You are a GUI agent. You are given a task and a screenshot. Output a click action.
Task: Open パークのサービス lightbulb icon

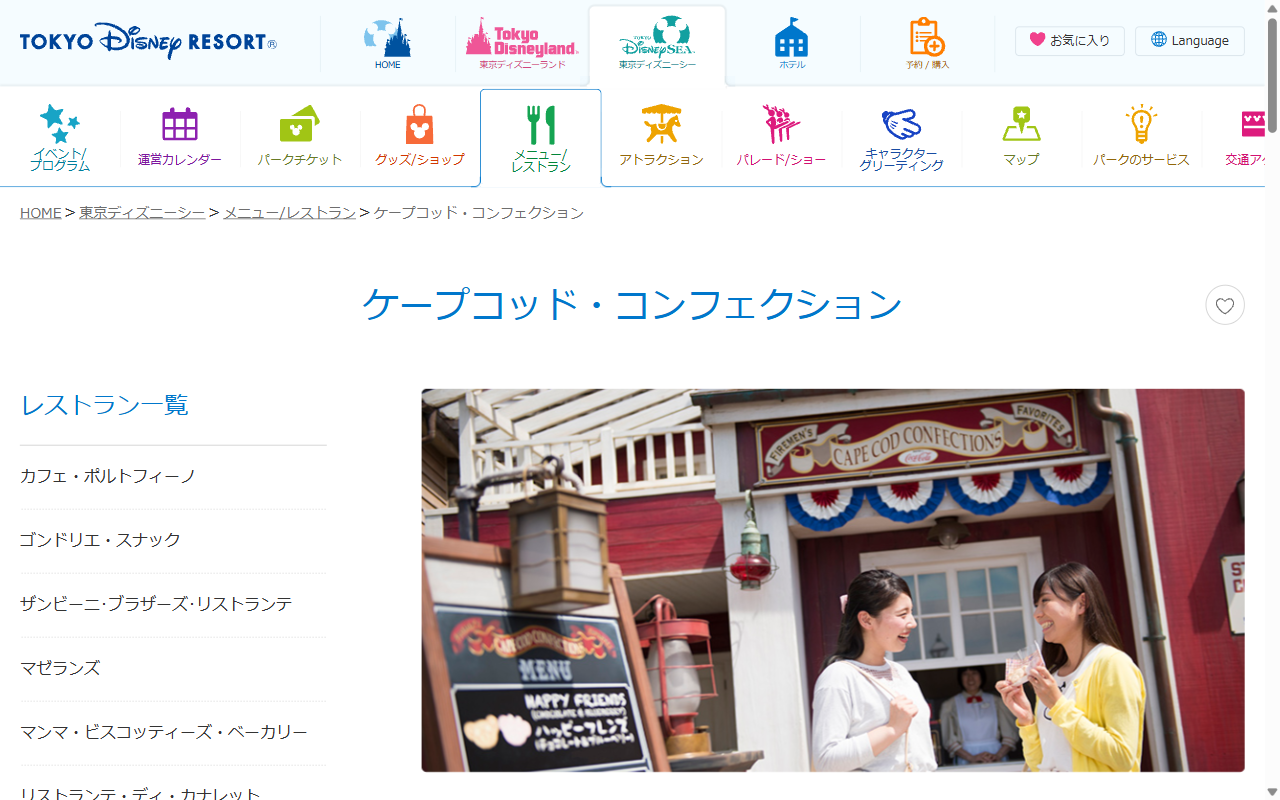1141,138
